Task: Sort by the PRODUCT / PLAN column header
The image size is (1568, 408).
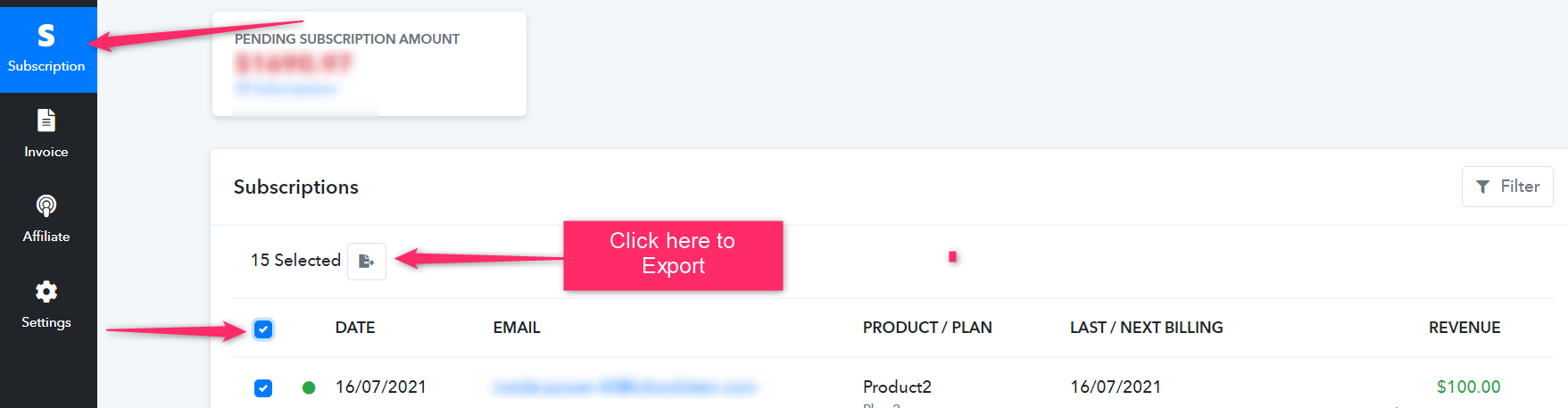Action: point(927,328)
